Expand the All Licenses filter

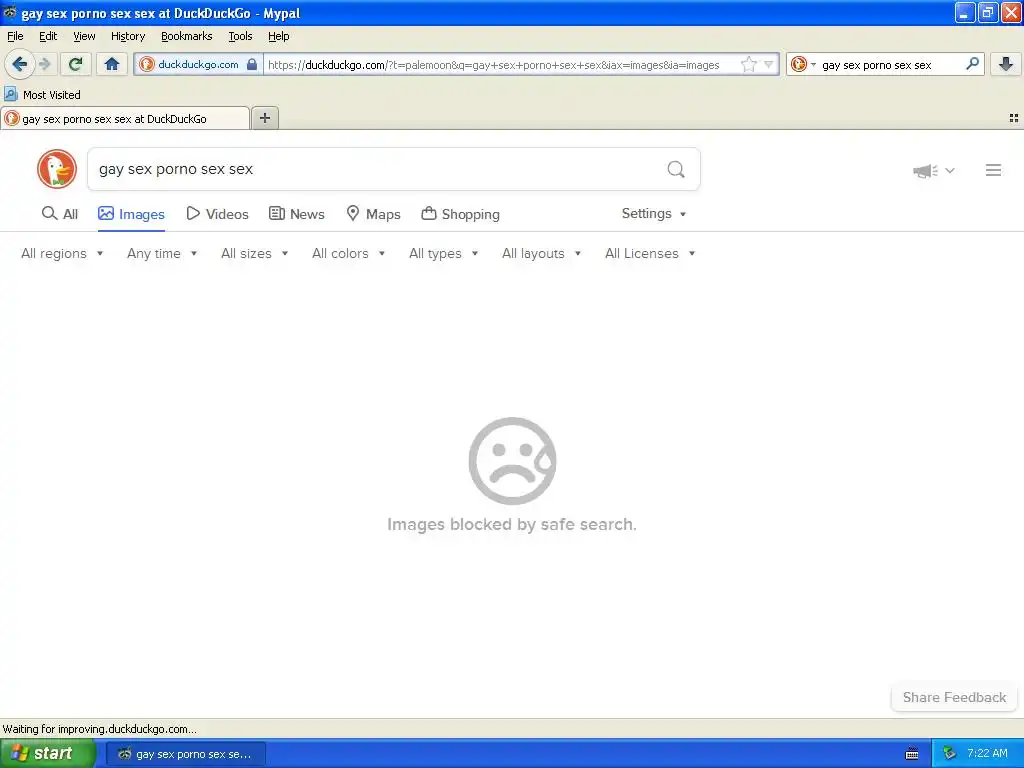pyautogui.click(x=650, y=253)
